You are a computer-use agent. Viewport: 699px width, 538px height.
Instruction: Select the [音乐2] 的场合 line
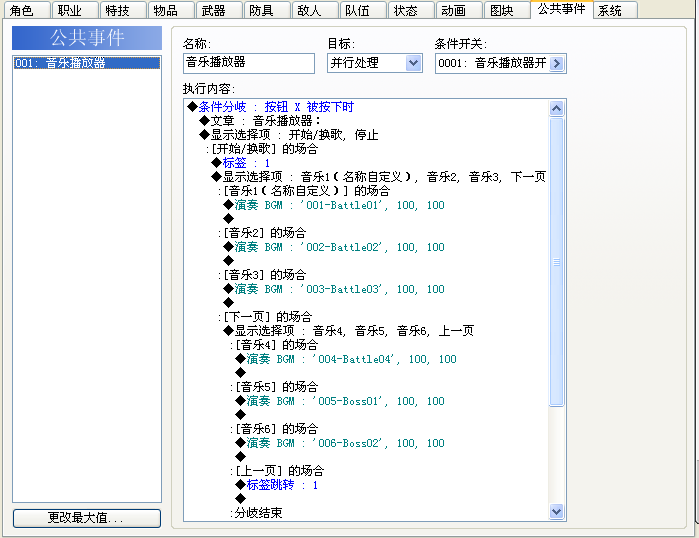click(x=262, y=233)
